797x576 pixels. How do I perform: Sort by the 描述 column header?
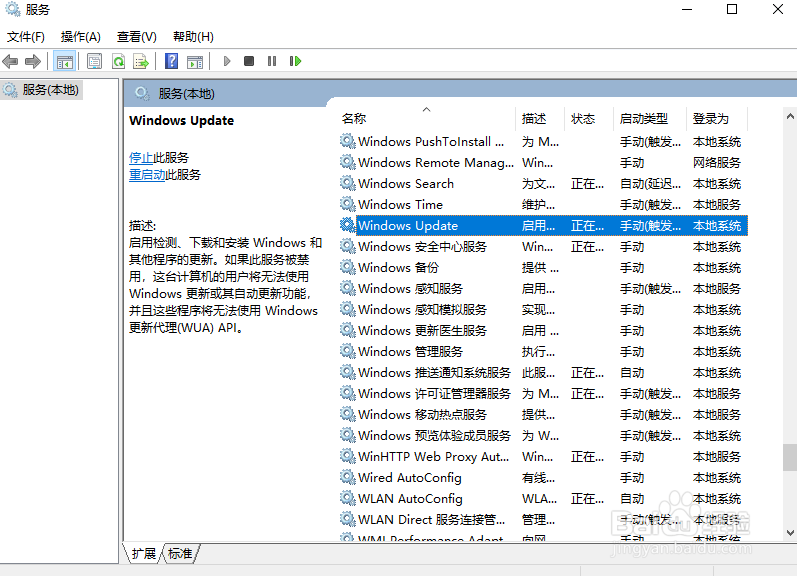tap(540, 118)
